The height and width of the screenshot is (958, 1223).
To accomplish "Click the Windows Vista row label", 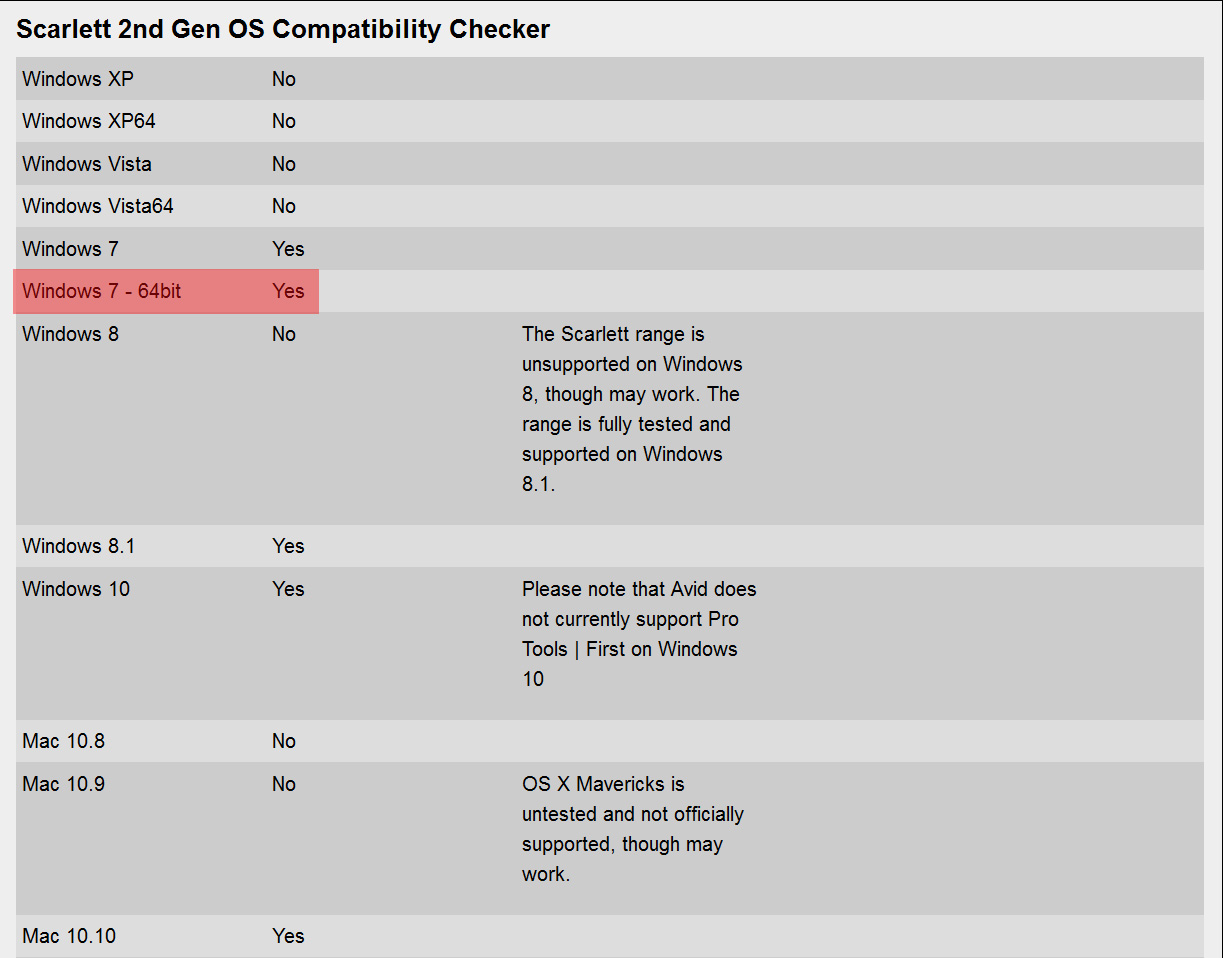I will (x=87, y=164).
